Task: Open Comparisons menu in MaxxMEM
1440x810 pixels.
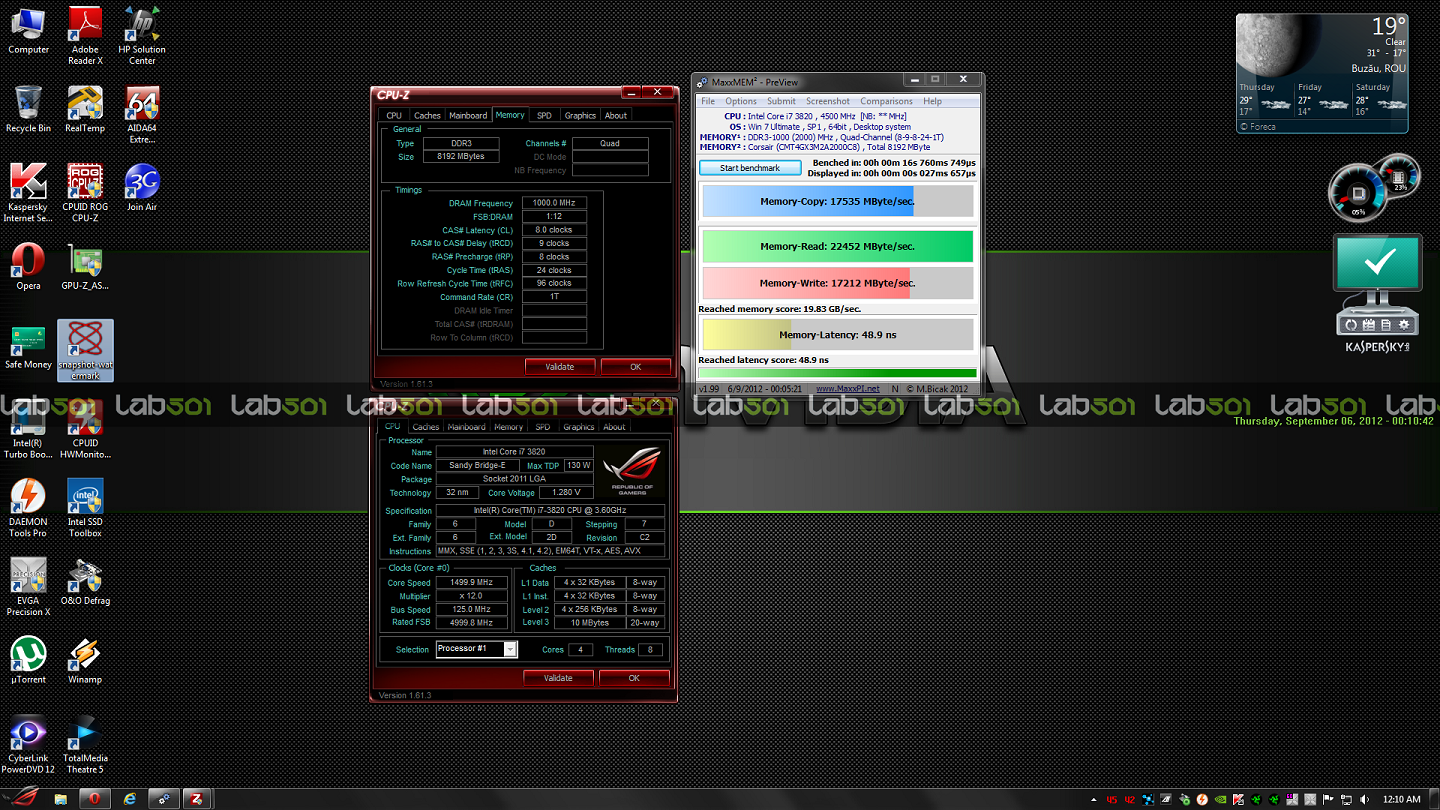Action: [886, 101]
